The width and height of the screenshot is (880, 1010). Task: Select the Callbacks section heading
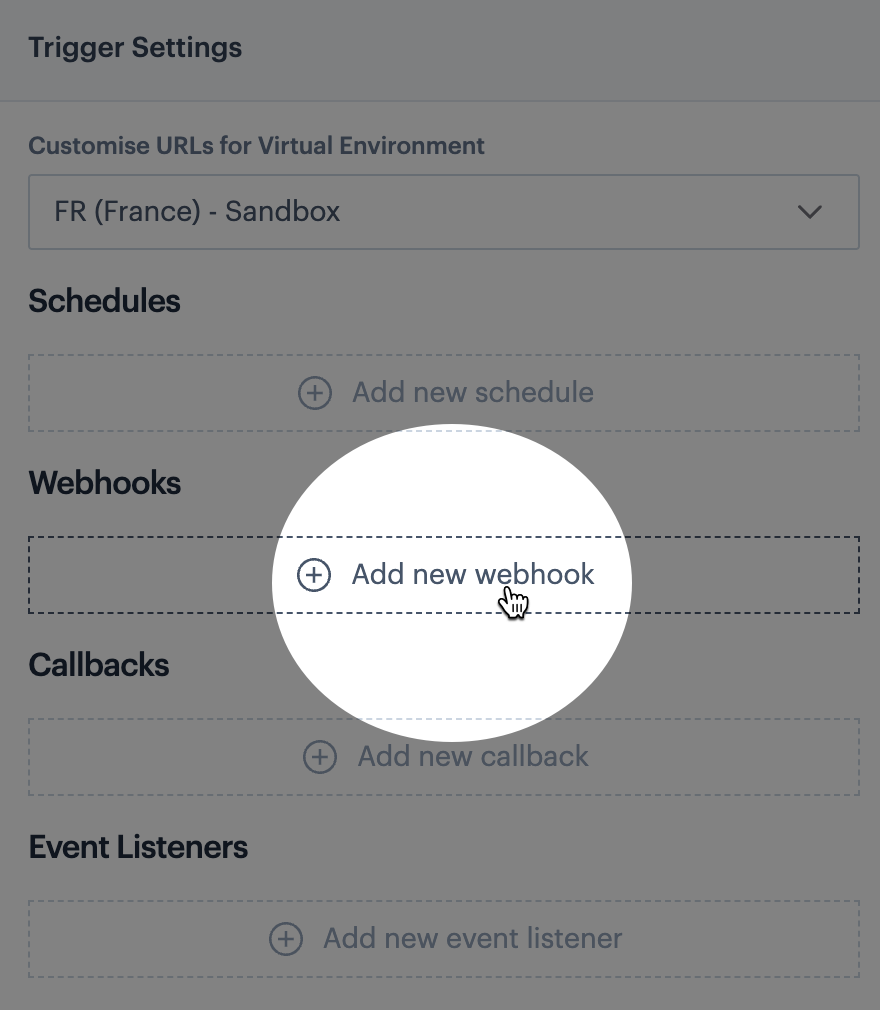99,665
